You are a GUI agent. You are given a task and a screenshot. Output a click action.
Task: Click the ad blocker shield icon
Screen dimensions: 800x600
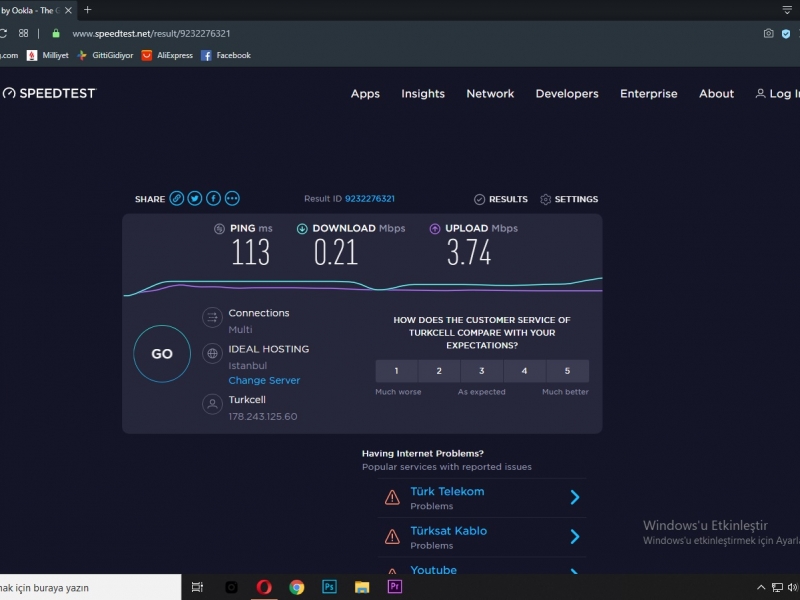[x=786, y=34]
